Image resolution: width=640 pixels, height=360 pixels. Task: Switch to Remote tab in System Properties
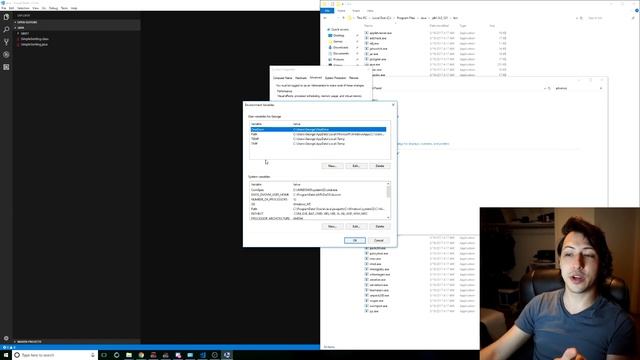(x=354, y=78)
